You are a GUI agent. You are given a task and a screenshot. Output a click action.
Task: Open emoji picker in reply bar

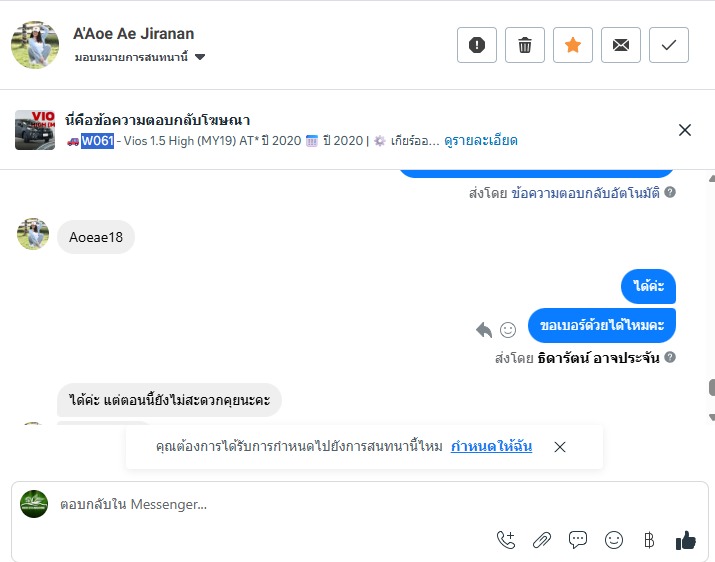614,540
